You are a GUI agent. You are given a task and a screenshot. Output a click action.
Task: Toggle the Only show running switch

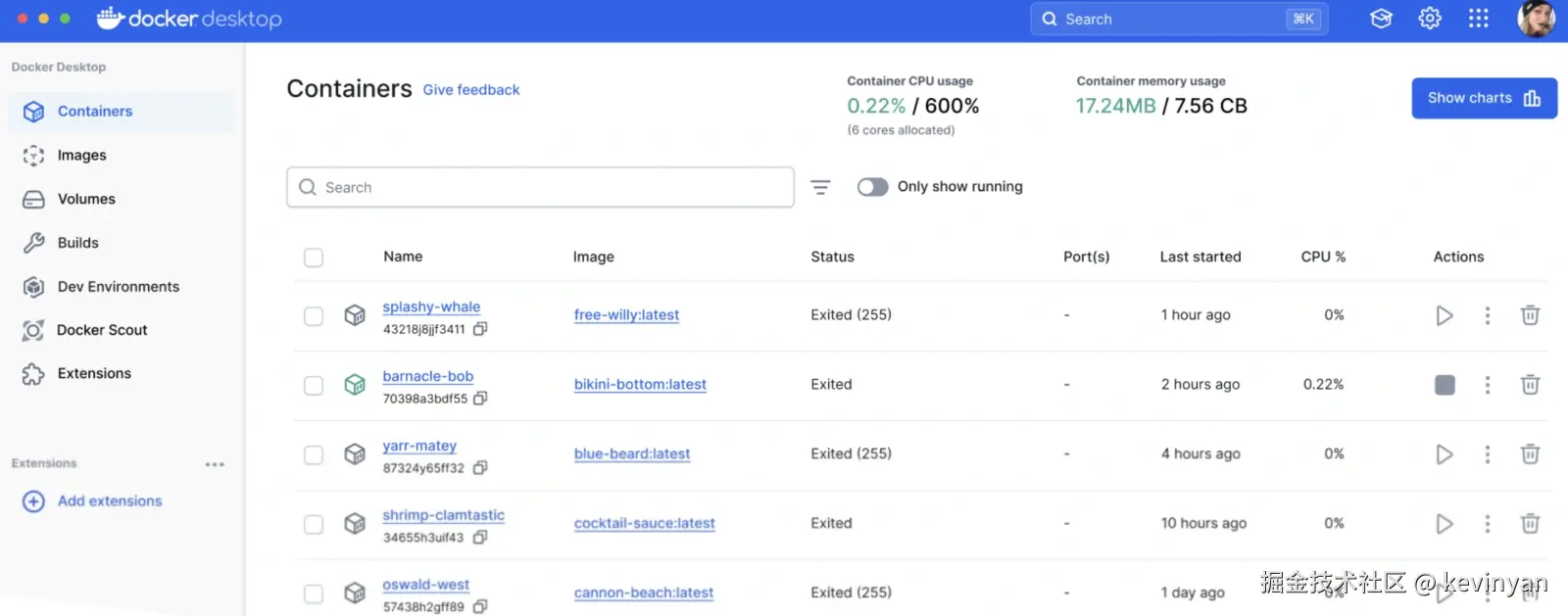tap(872, 187)
